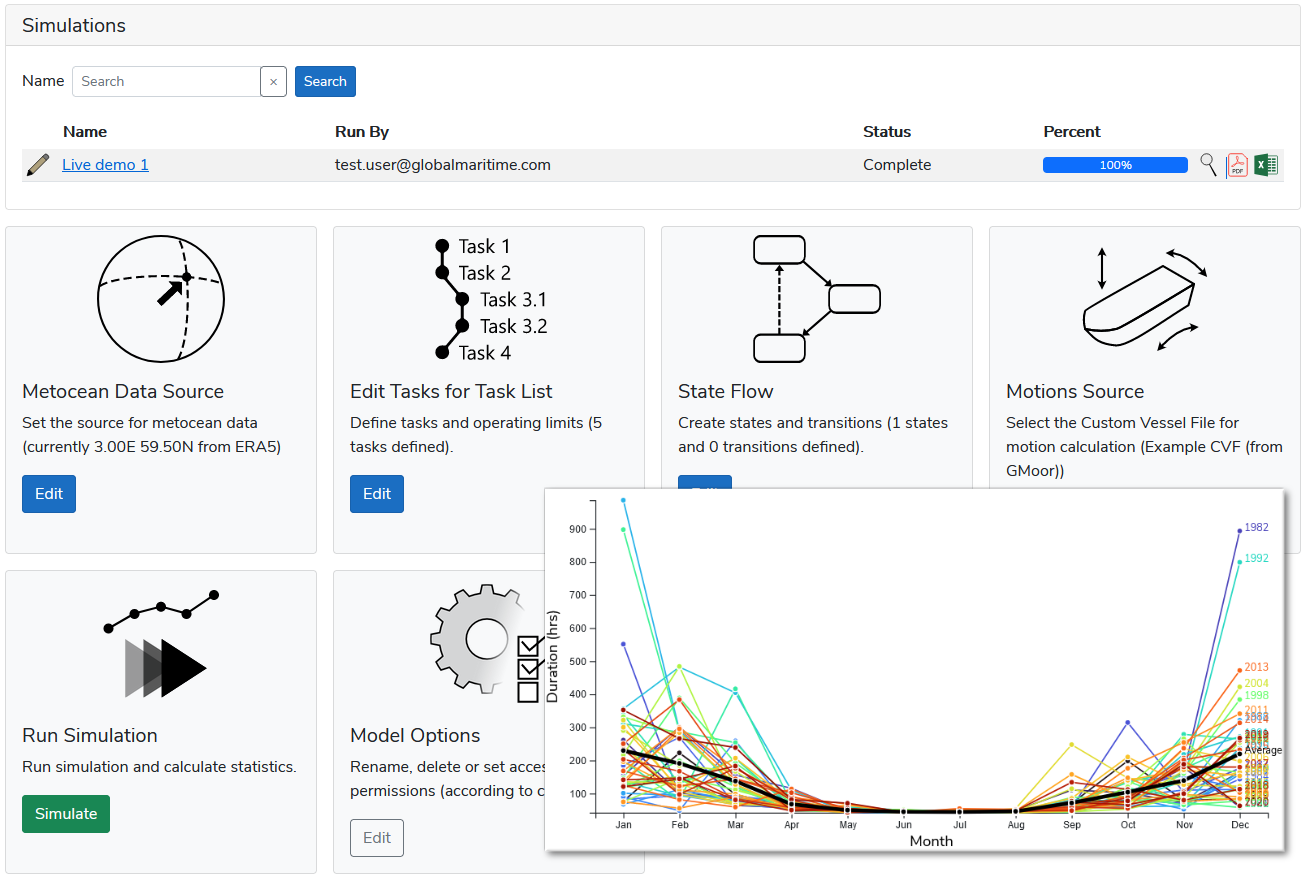
Task: Click the Edit button under Model Options
Action: click(377, 838)
